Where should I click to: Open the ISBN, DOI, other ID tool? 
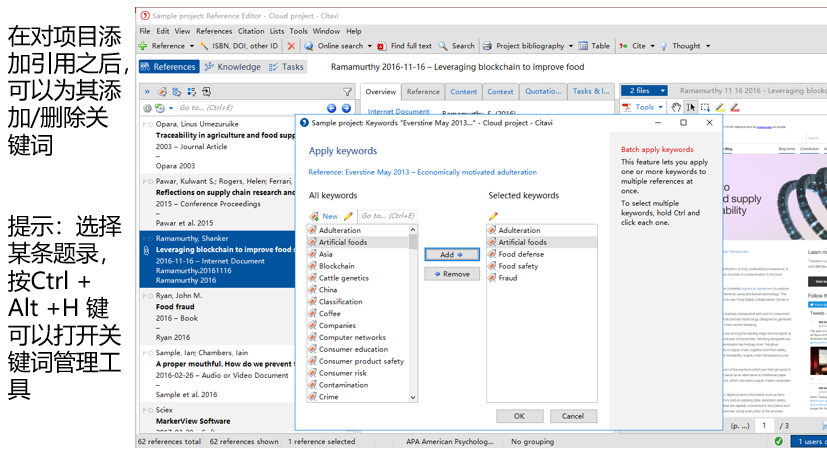239,46
